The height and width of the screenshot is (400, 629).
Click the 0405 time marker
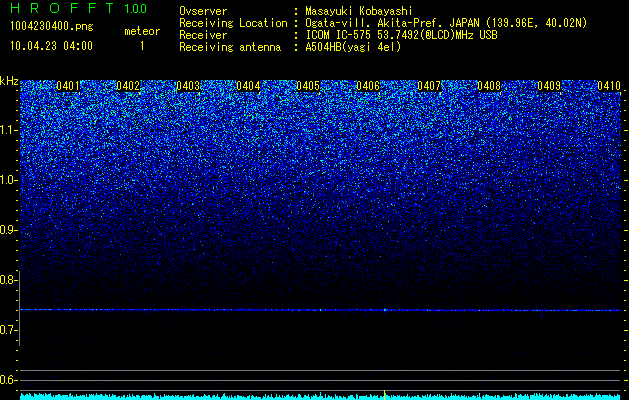(308, 86)
